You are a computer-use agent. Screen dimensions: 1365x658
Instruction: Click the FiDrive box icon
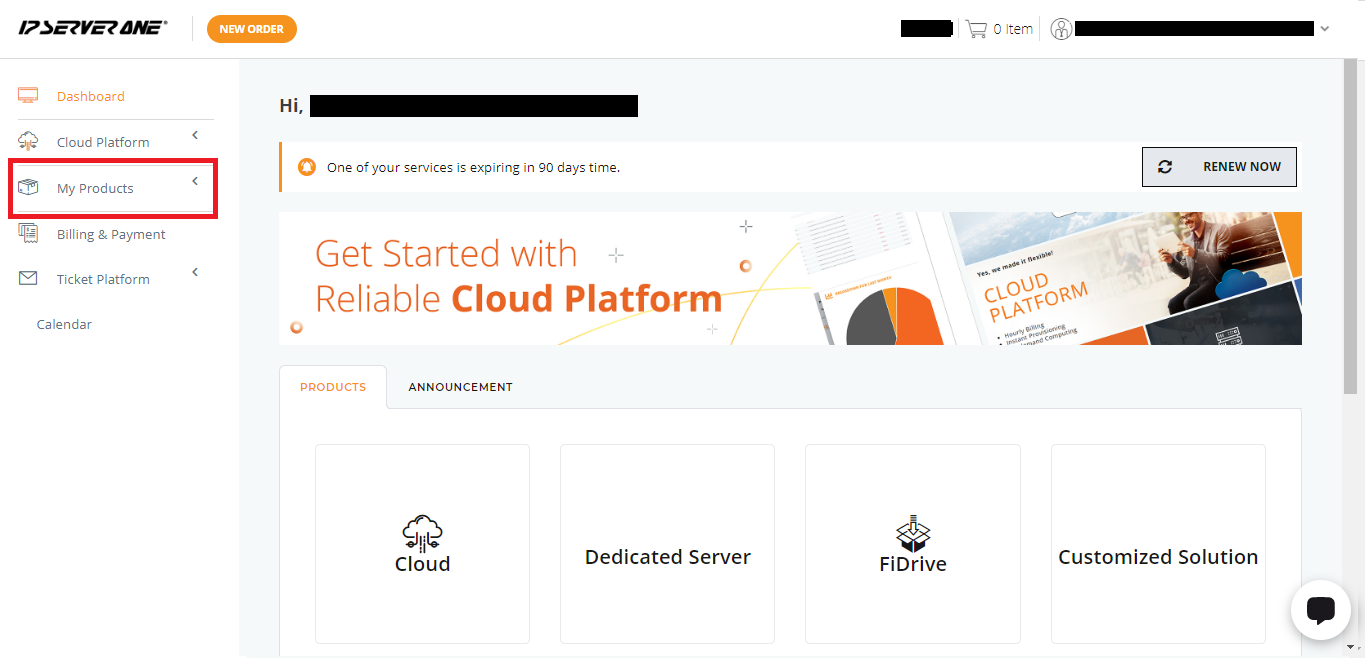point(913,534)
